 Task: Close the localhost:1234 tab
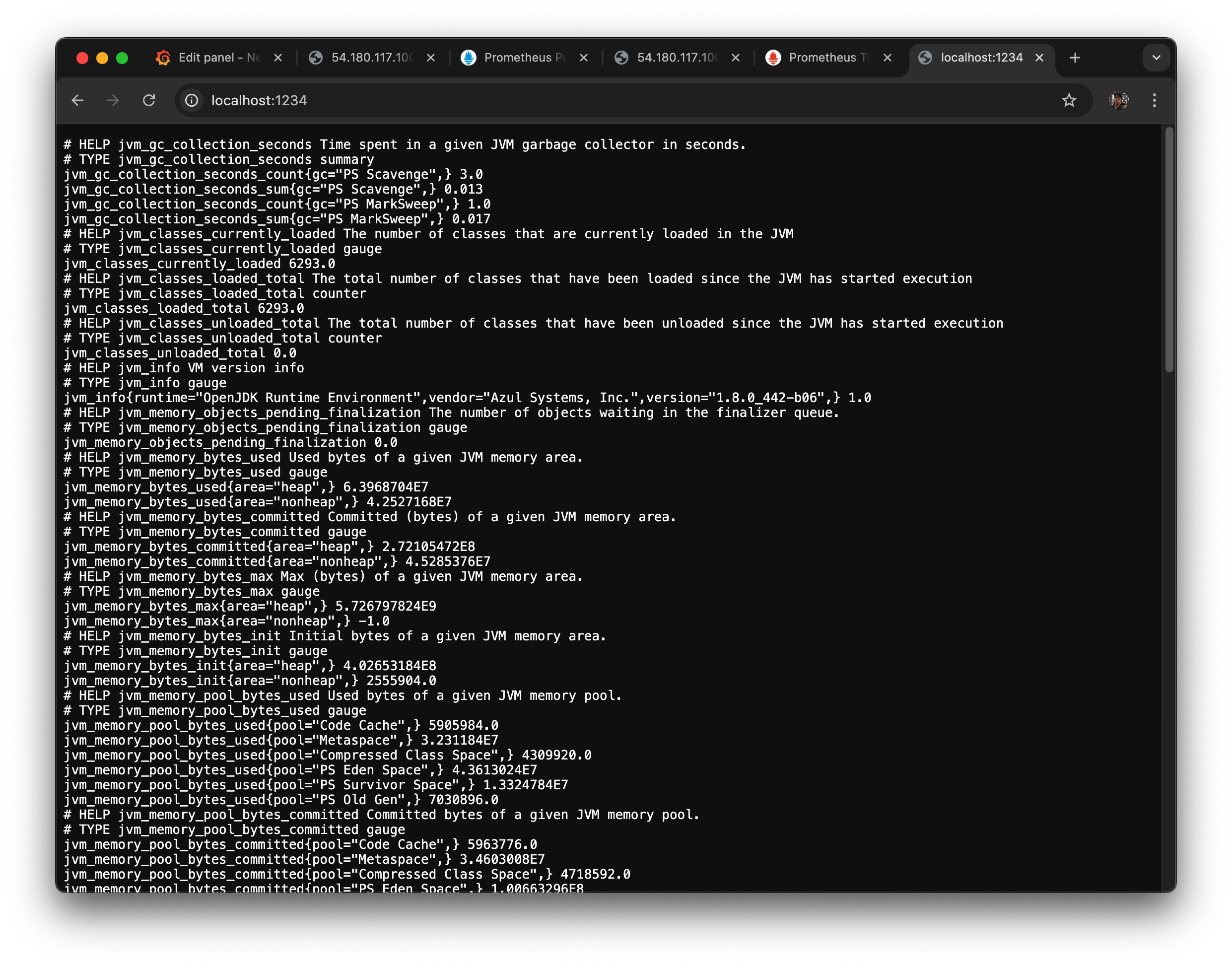[x=1039, y=58]
